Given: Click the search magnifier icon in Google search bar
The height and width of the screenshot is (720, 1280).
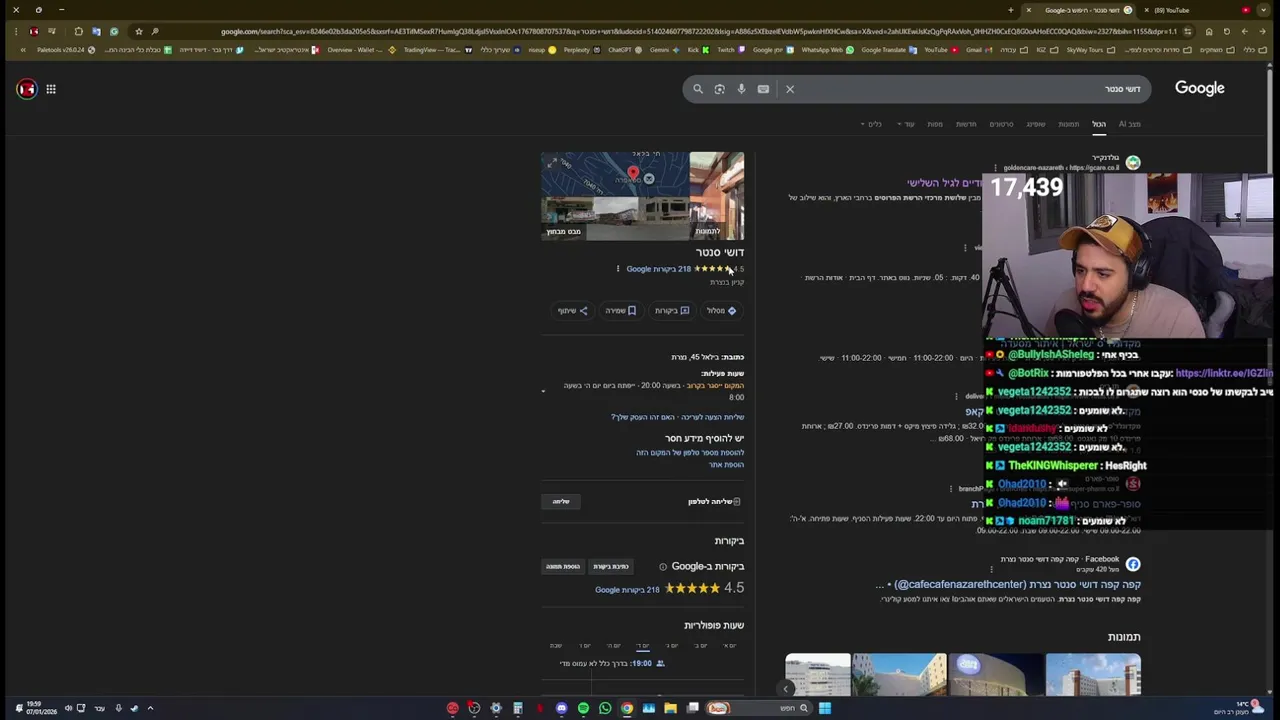Looking at the screenshot, I should pyautogui.click(x=698, y=89).
